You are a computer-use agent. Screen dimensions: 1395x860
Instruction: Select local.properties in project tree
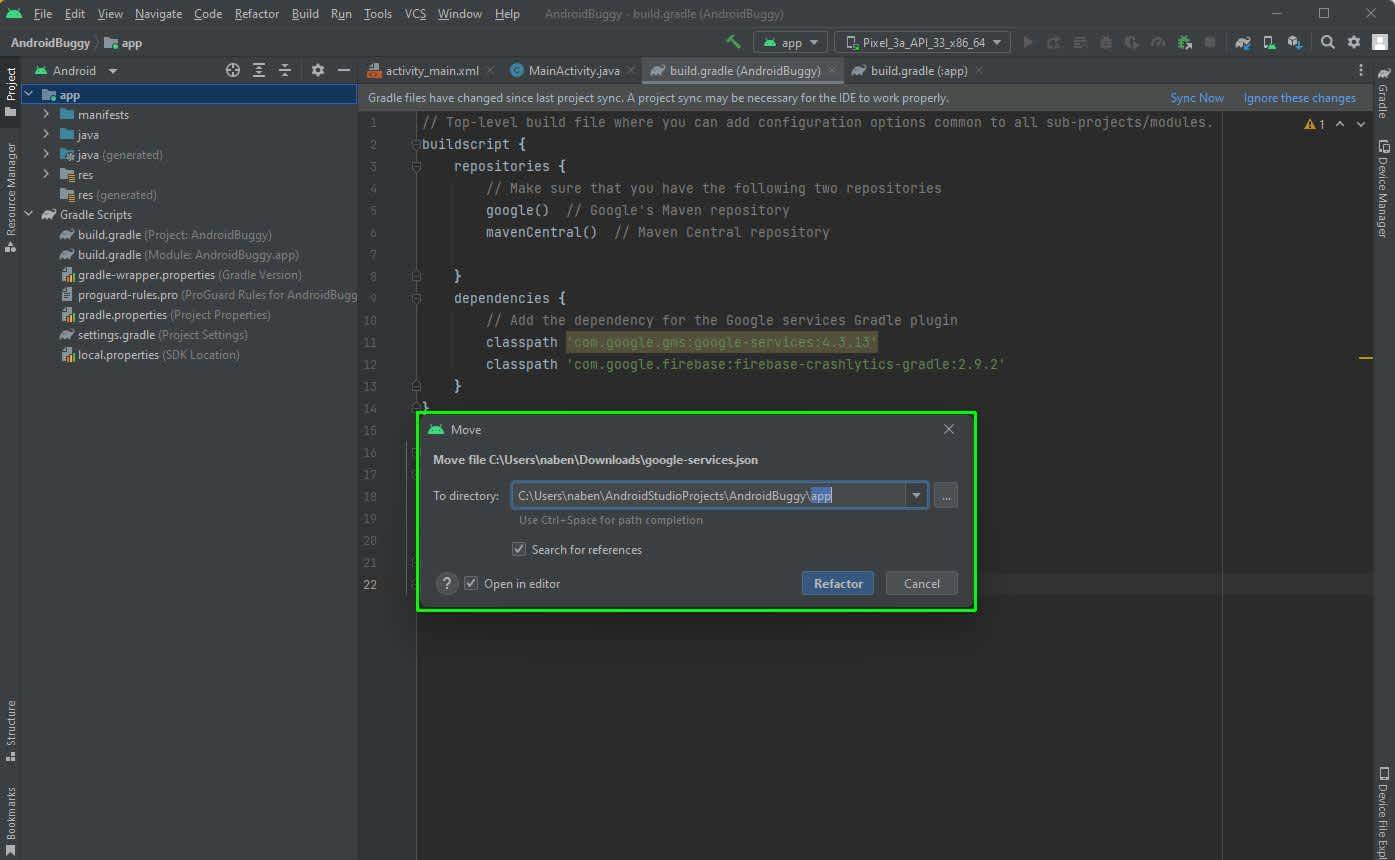(150, 354)
